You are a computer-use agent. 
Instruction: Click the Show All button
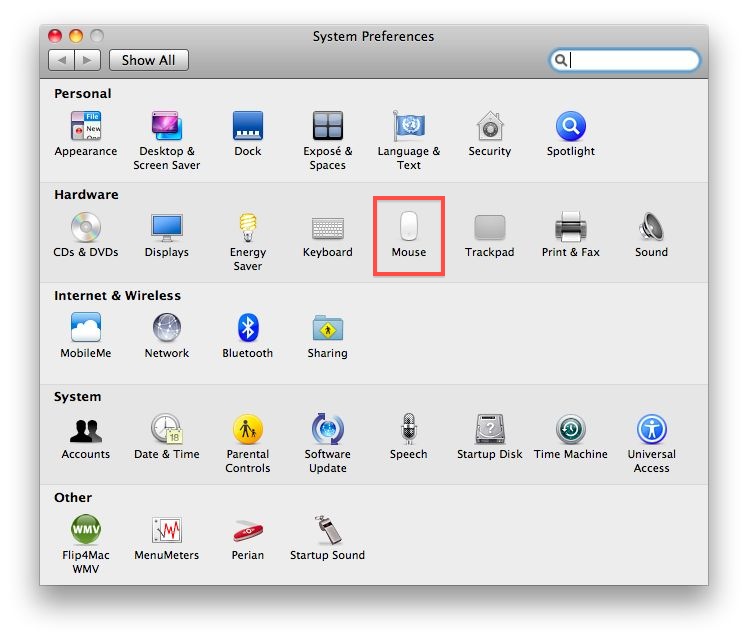(x=148, y=60)
